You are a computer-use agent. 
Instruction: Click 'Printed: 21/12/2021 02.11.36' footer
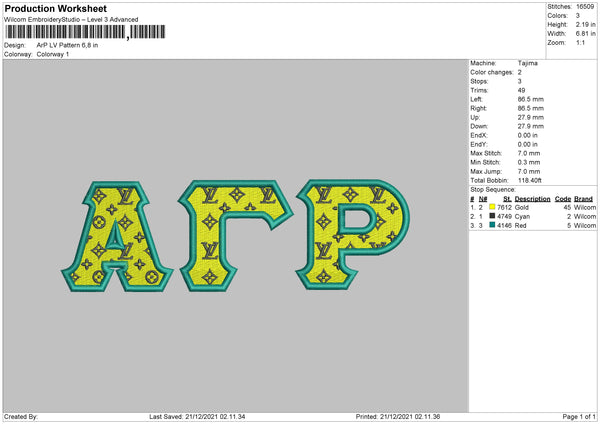[x=398, y=417]
